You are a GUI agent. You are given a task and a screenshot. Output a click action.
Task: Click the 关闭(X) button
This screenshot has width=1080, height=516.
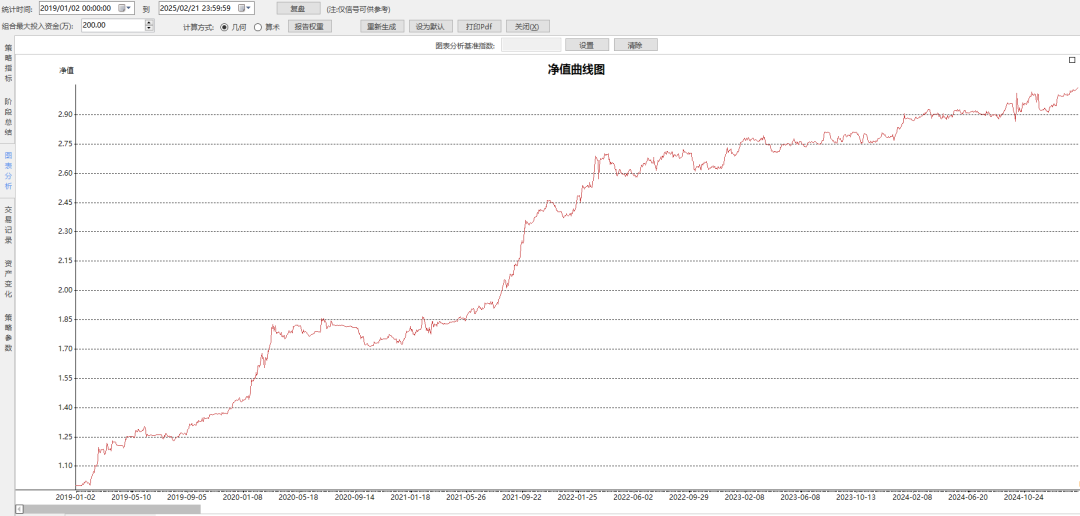527,27
